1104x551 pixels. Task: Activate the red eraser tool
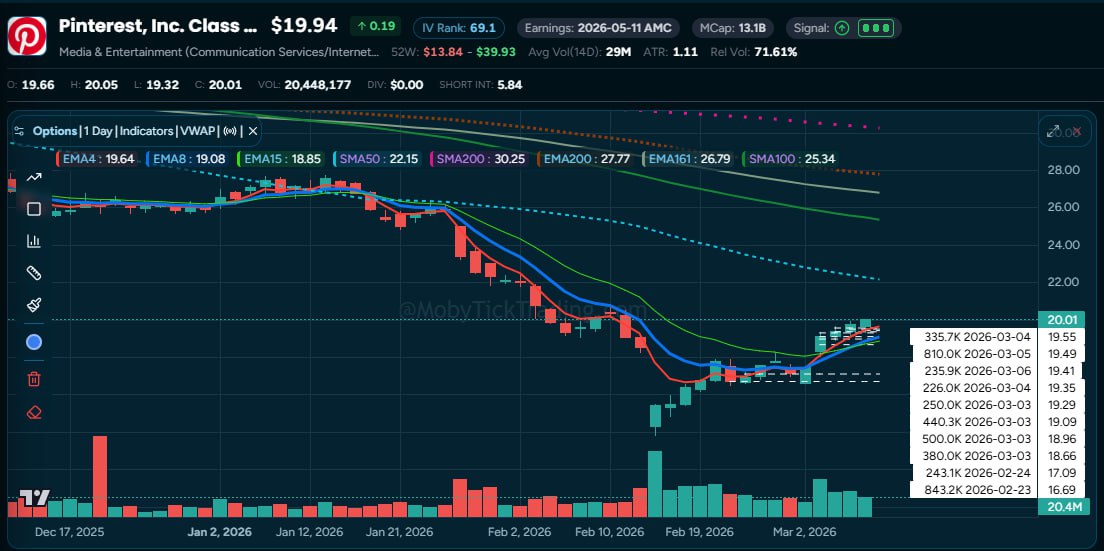(34, 411)
